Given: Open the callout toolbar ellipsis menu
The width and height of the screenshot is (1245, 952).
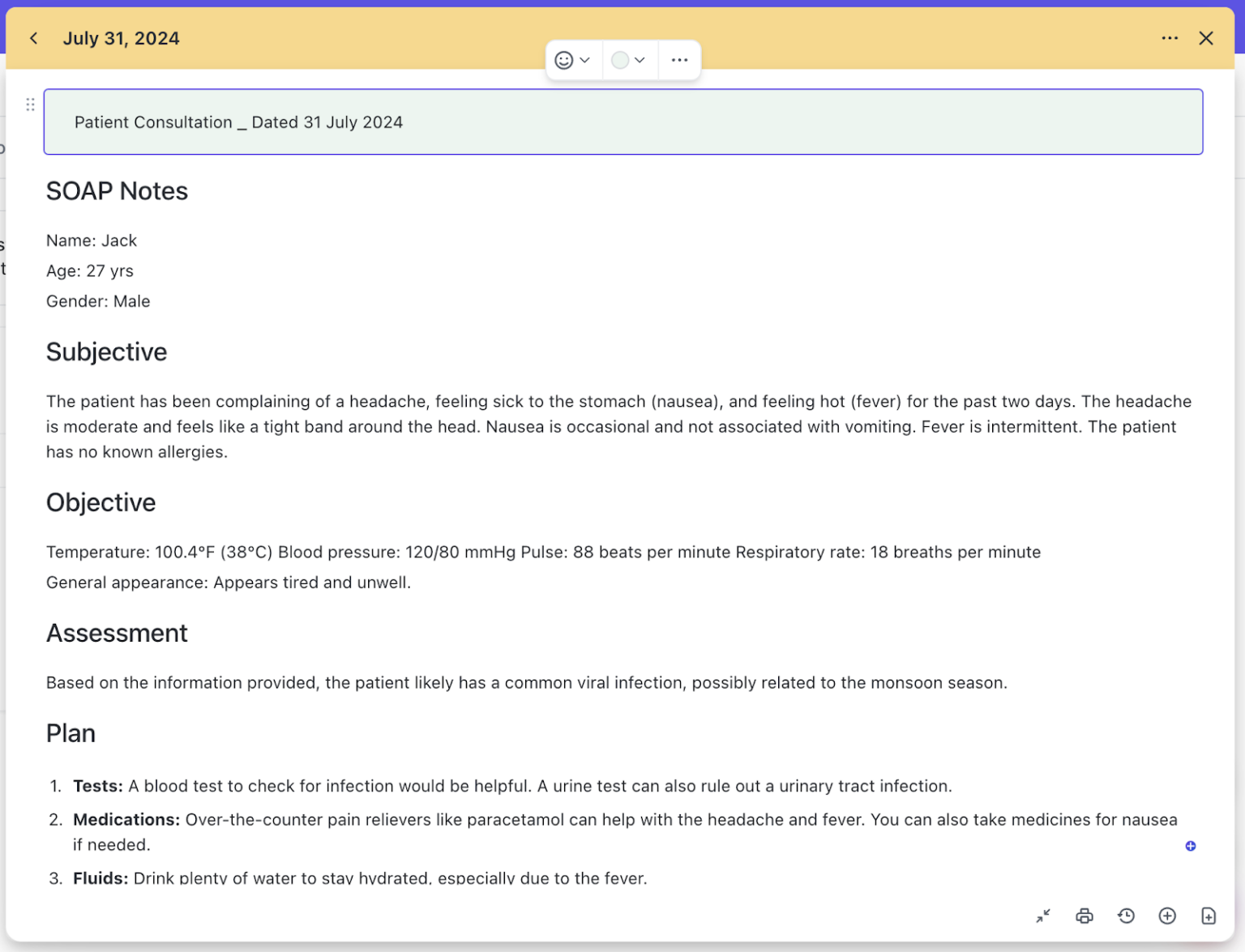Looking at the screenshot, I should pos(679,60).
